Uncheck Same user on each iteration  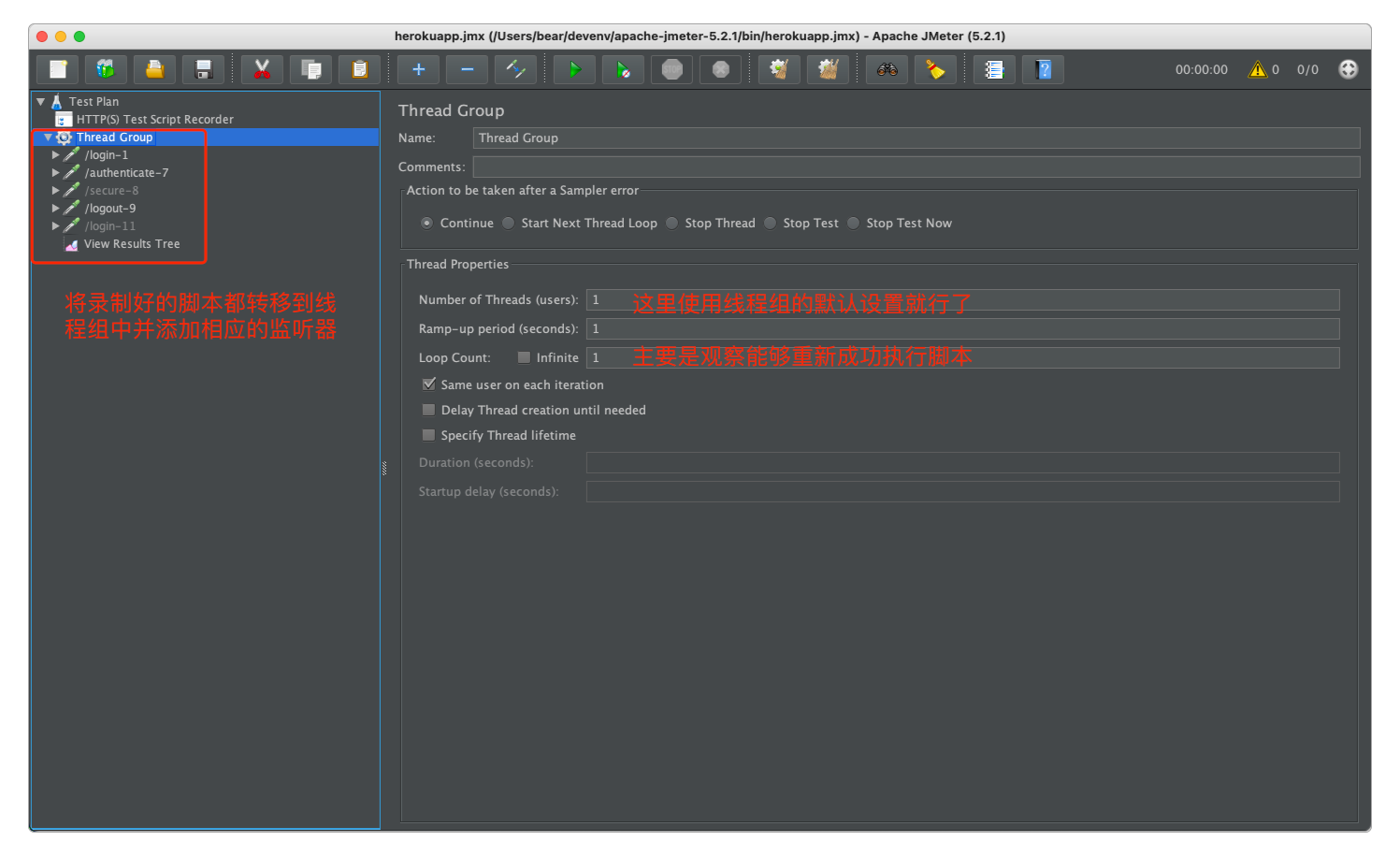428,384
